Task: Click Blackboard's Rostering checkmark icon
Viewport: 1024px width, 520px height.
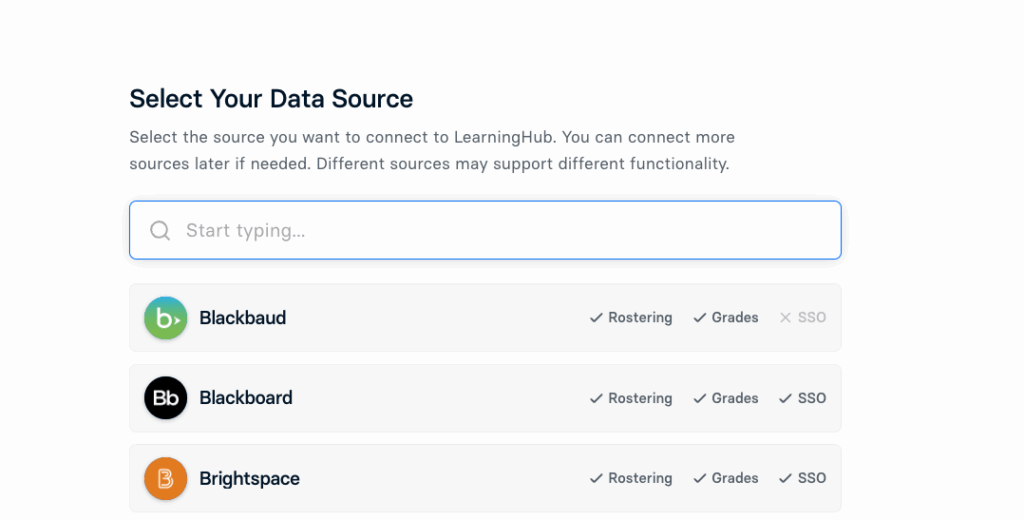Action: (x=596, y=398)
